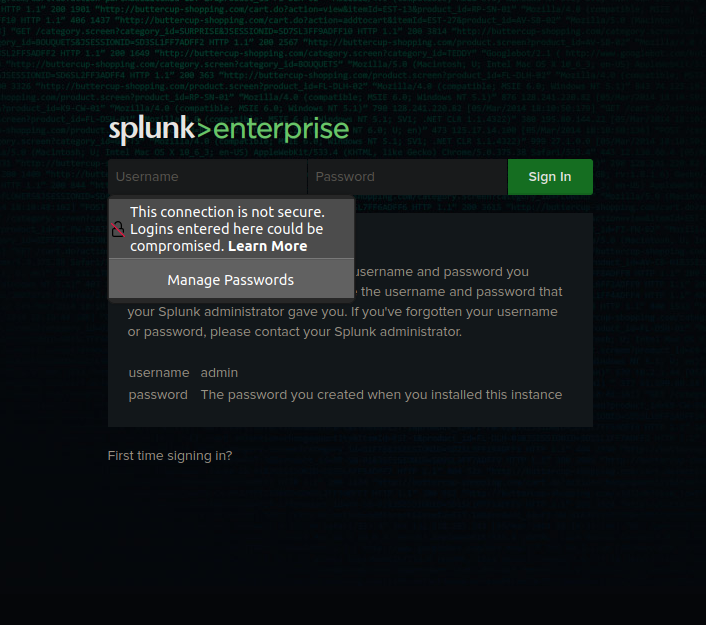Click the white splunk logo wordmark
706x625 pixels.
152,130
